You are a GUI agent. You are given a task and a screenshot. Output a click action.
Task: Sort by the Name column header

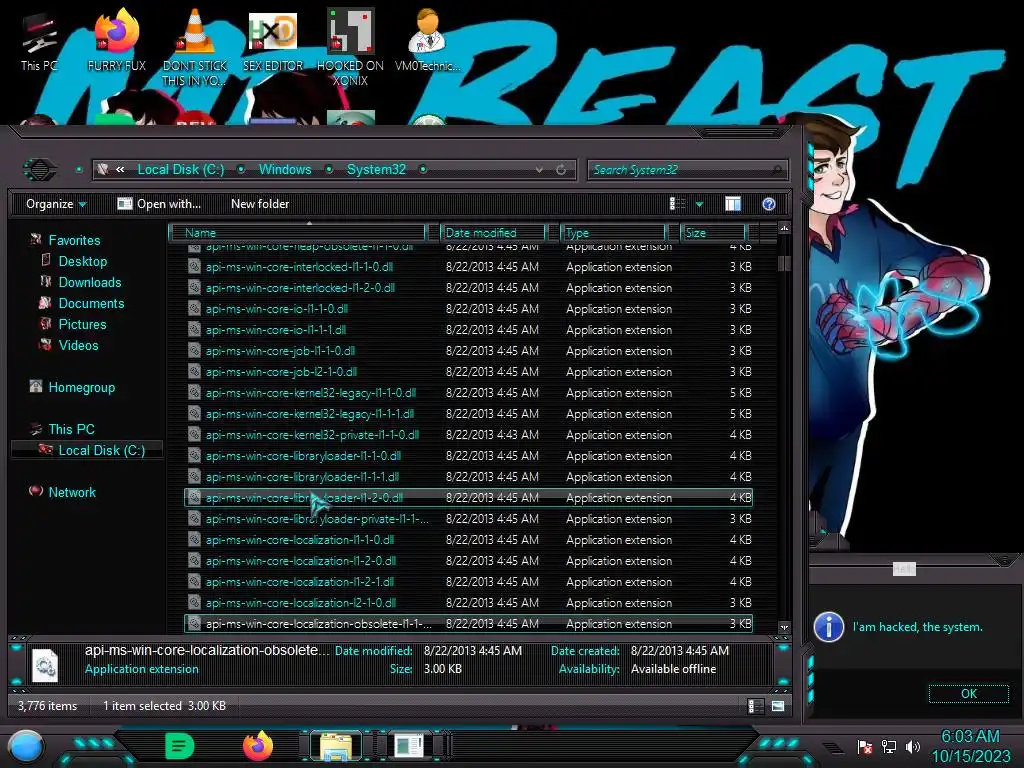click(x=297, y=232)
